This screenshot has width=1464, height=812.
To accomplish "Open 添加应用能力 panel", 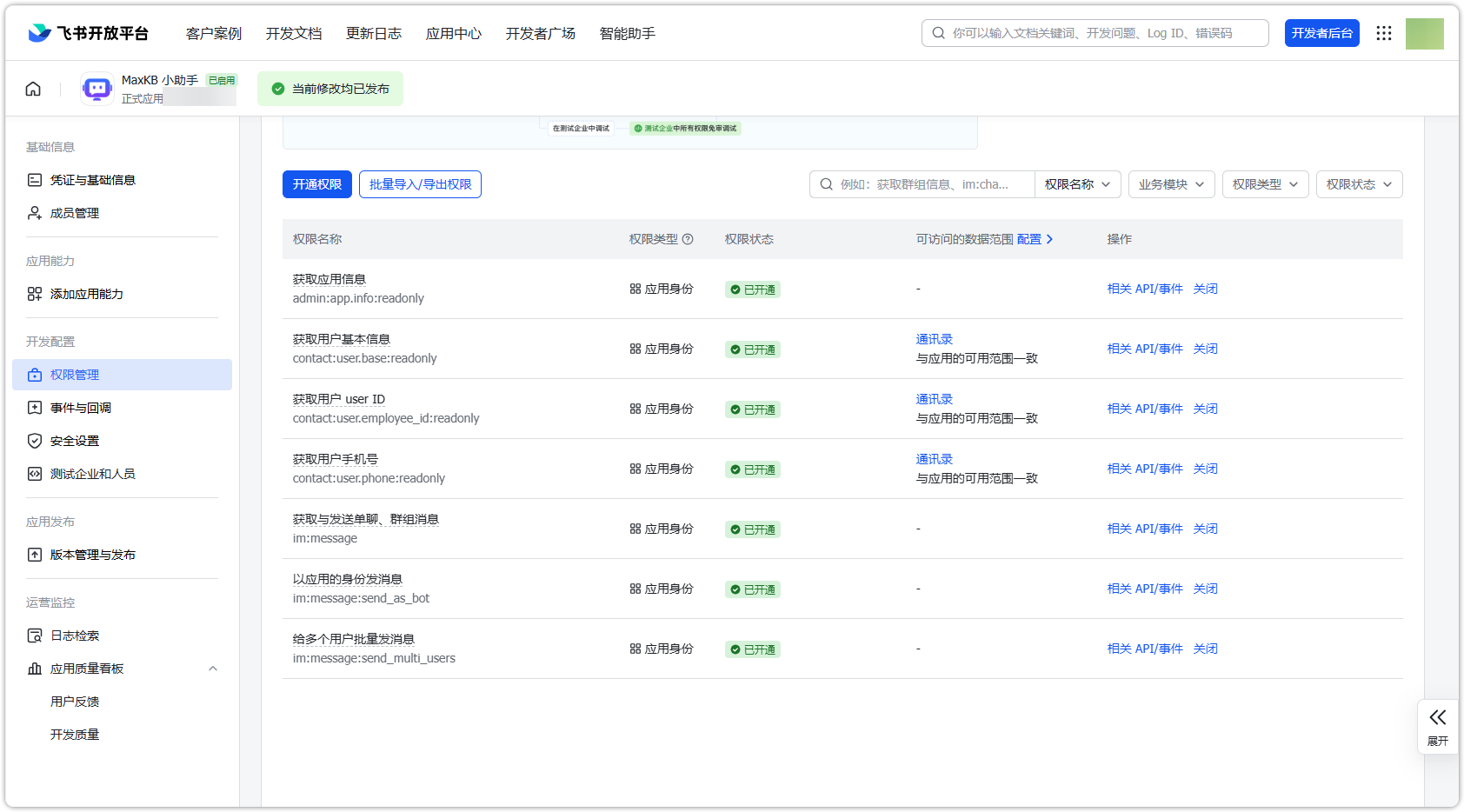I will [84, 294].
